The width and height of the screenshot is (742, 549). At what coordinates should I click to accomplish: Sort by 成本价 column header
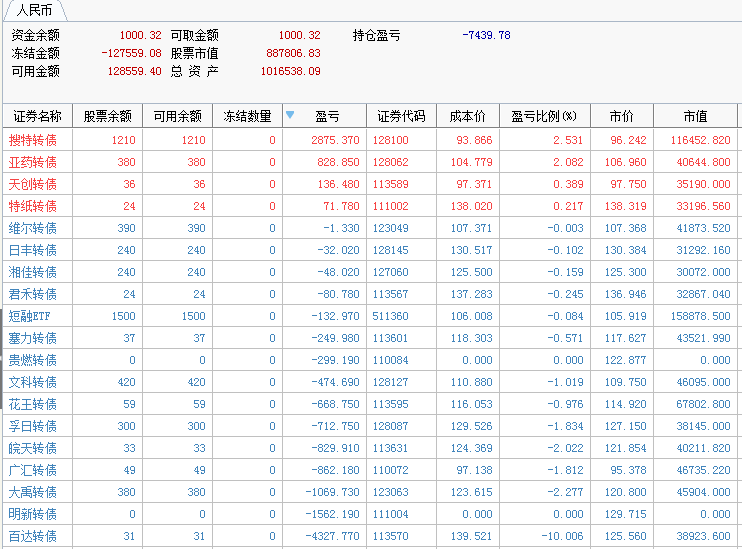[x=468, y=116]
